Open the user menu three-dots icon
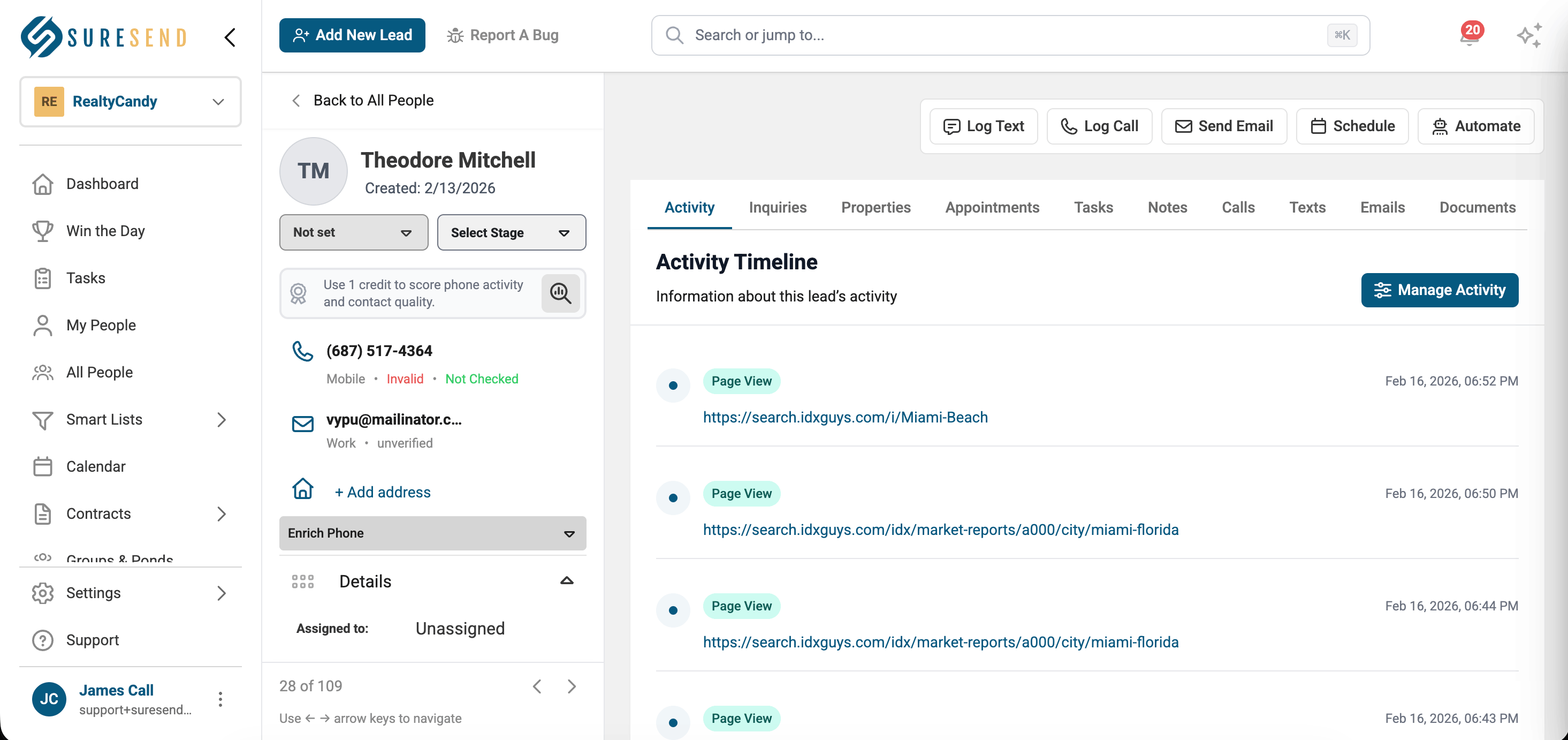 click(220, 699)
